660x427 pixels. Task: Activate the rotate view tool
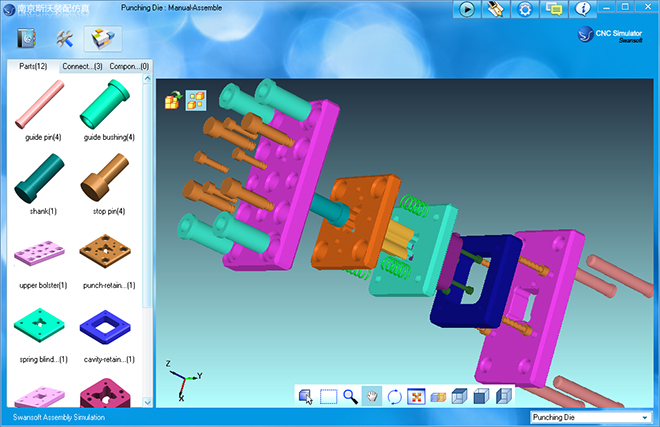click(x=394, y=396)
